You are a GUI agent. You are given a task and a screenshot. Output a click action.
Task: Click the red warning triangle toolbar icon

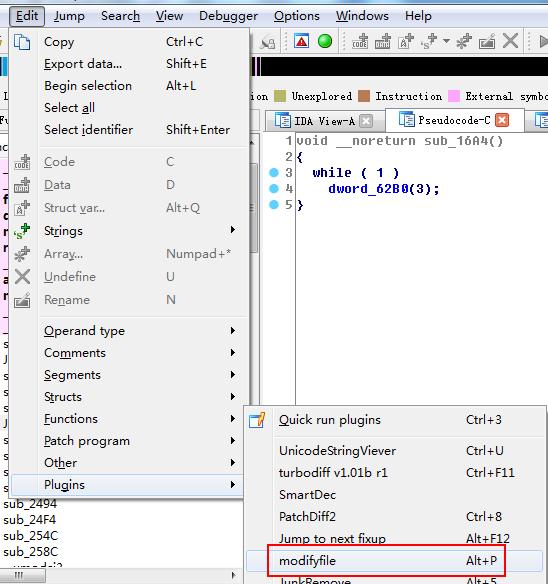pyautogui.click(x=301, y=41)
